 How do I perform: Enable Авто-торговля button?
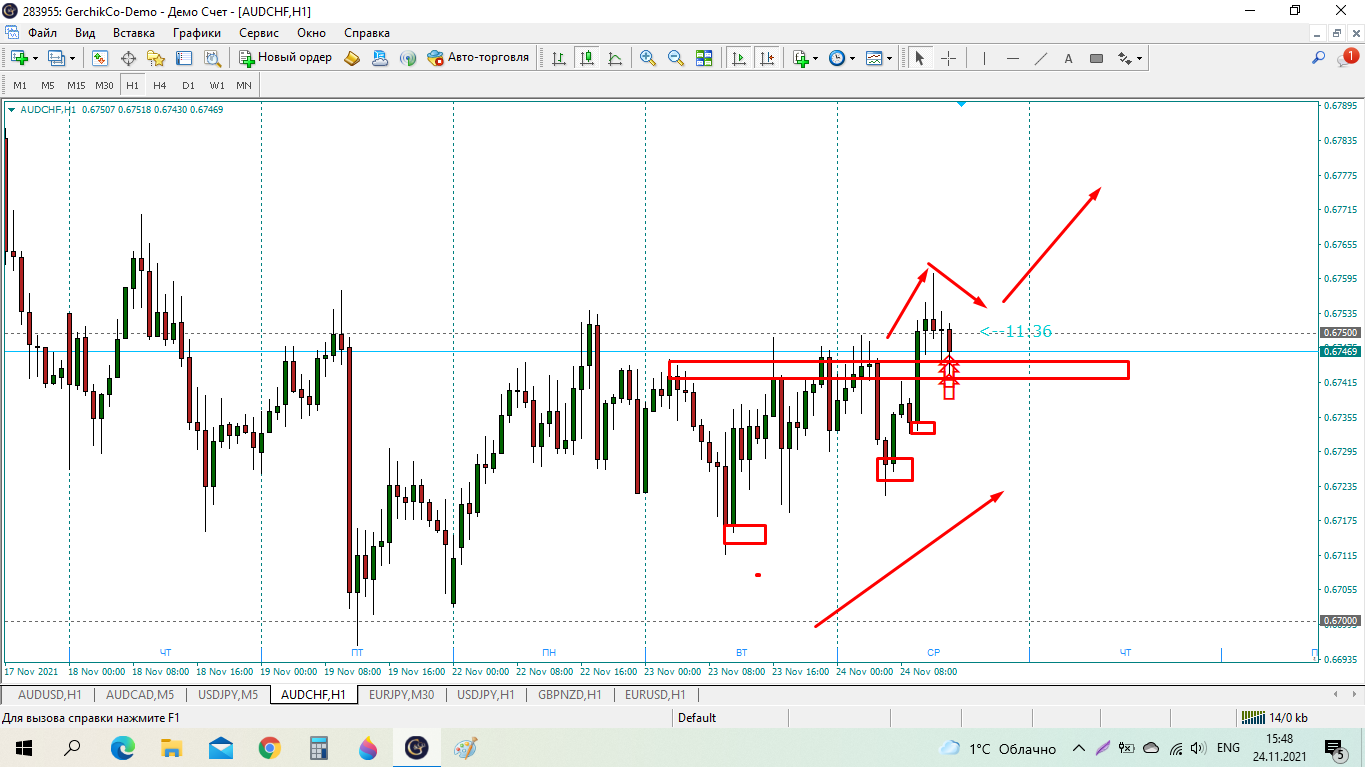point(478,58)
